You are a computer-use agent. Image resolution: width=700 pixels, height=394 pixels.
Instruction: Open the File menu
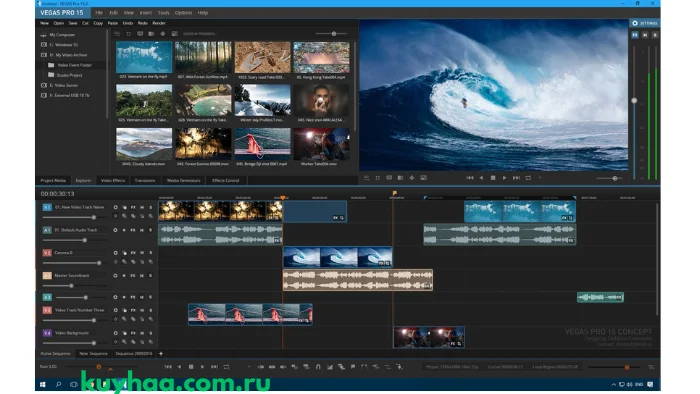pos(99,13)
